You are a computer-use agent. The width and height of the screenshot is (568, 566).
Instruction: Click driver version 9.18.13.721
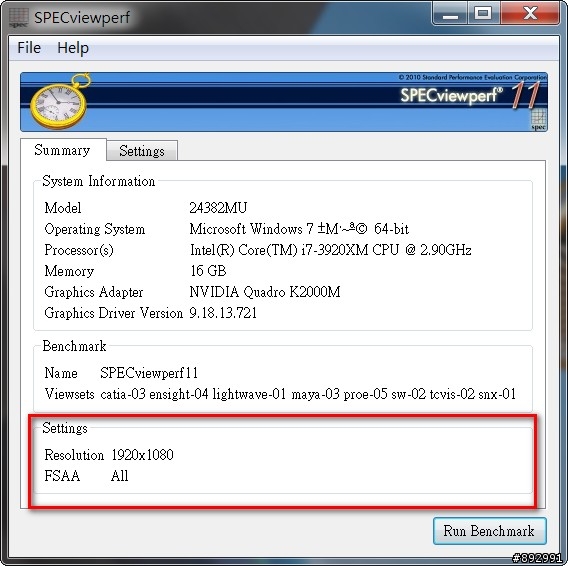pyautogui.click(x=223, y=313)
